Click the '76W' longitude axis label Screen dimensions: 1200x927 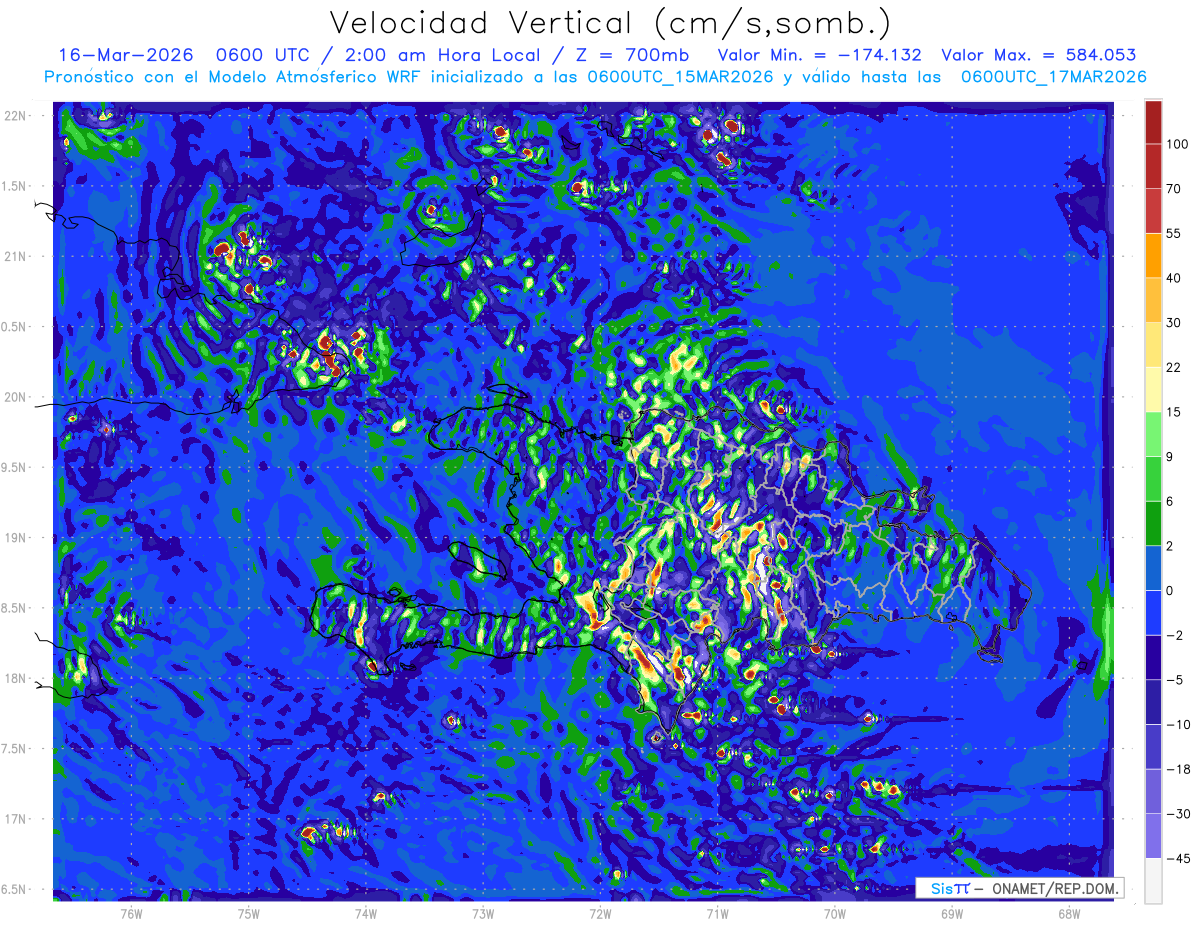131,914
